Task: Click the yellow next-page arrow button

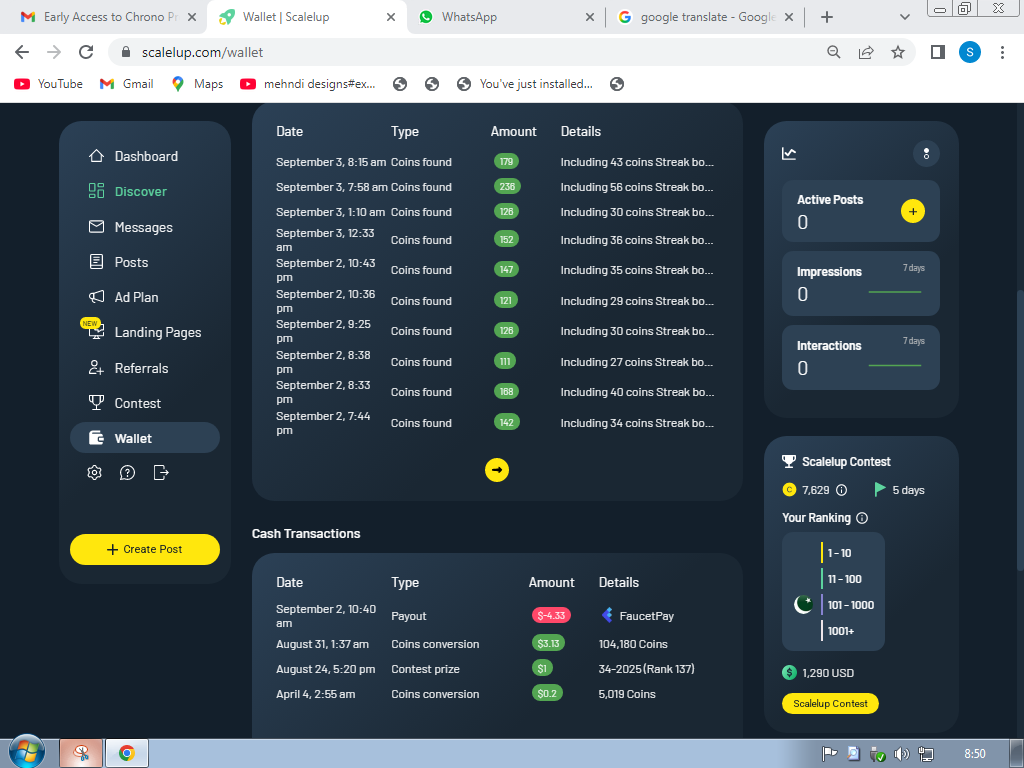Action: (497, 470)
